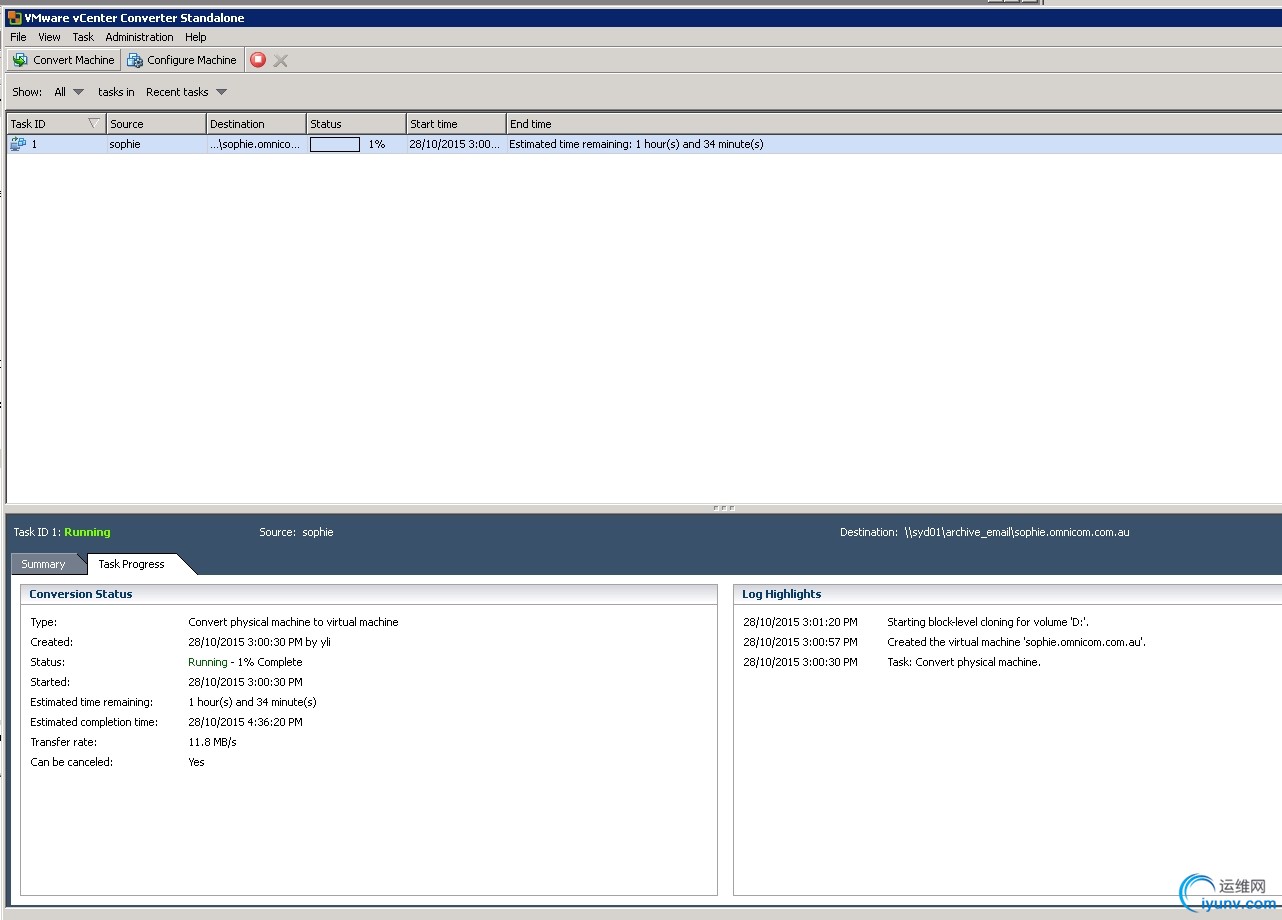Click the red stop task icon
The height and width of the screenshot is (920, 1282).
pos(258,60)
